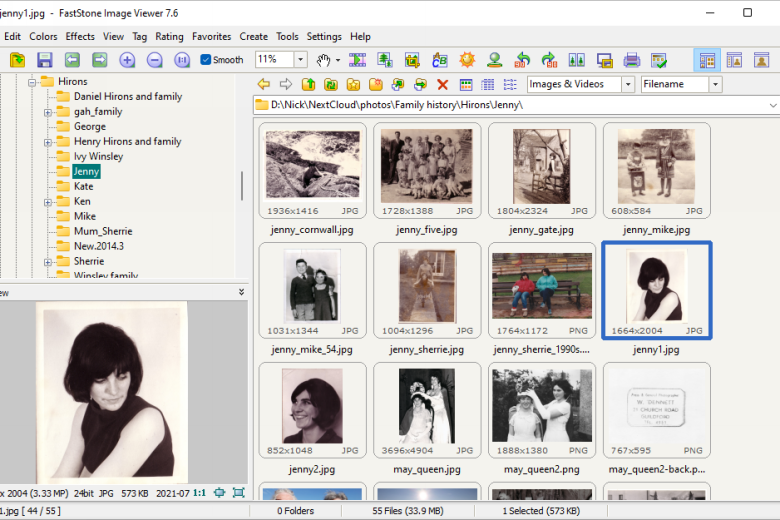This screenshot has height=520, width=780.
Task: Click the Move To Folder icon
Action: pyautogui.click(x=420, y=84)
